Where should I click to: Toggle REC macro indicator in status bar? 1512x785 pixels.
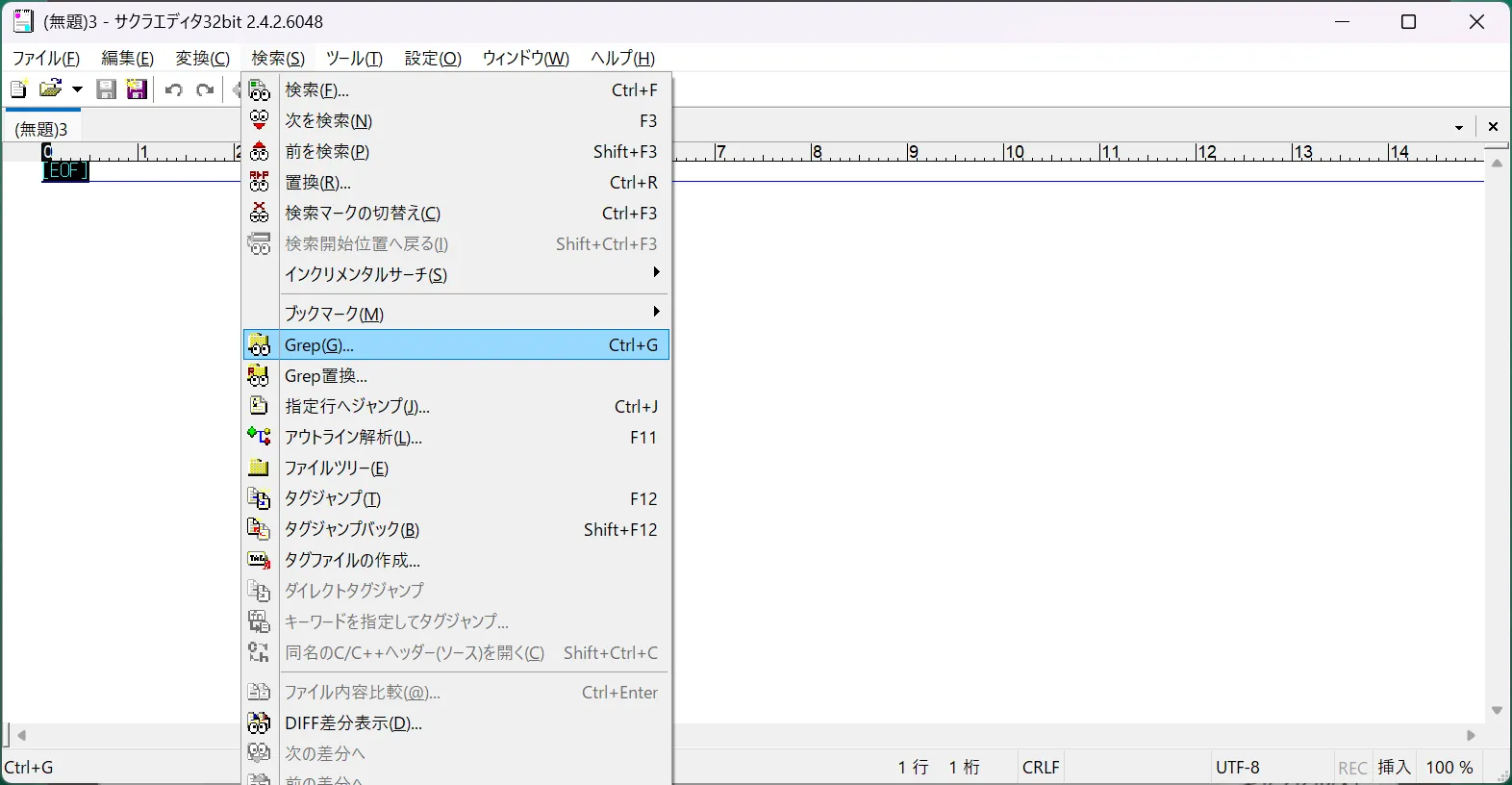click(1352, 768)
